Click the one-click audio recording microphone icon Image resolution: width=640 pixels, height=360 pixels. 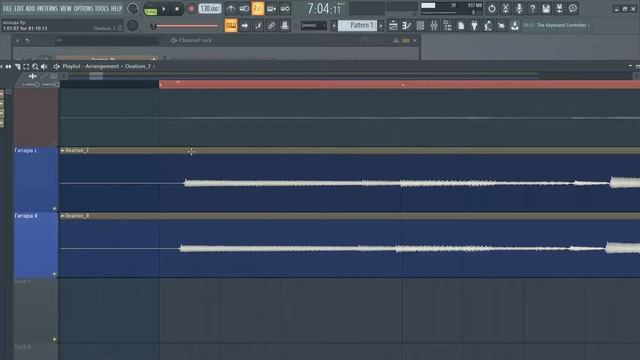[519, 9]
